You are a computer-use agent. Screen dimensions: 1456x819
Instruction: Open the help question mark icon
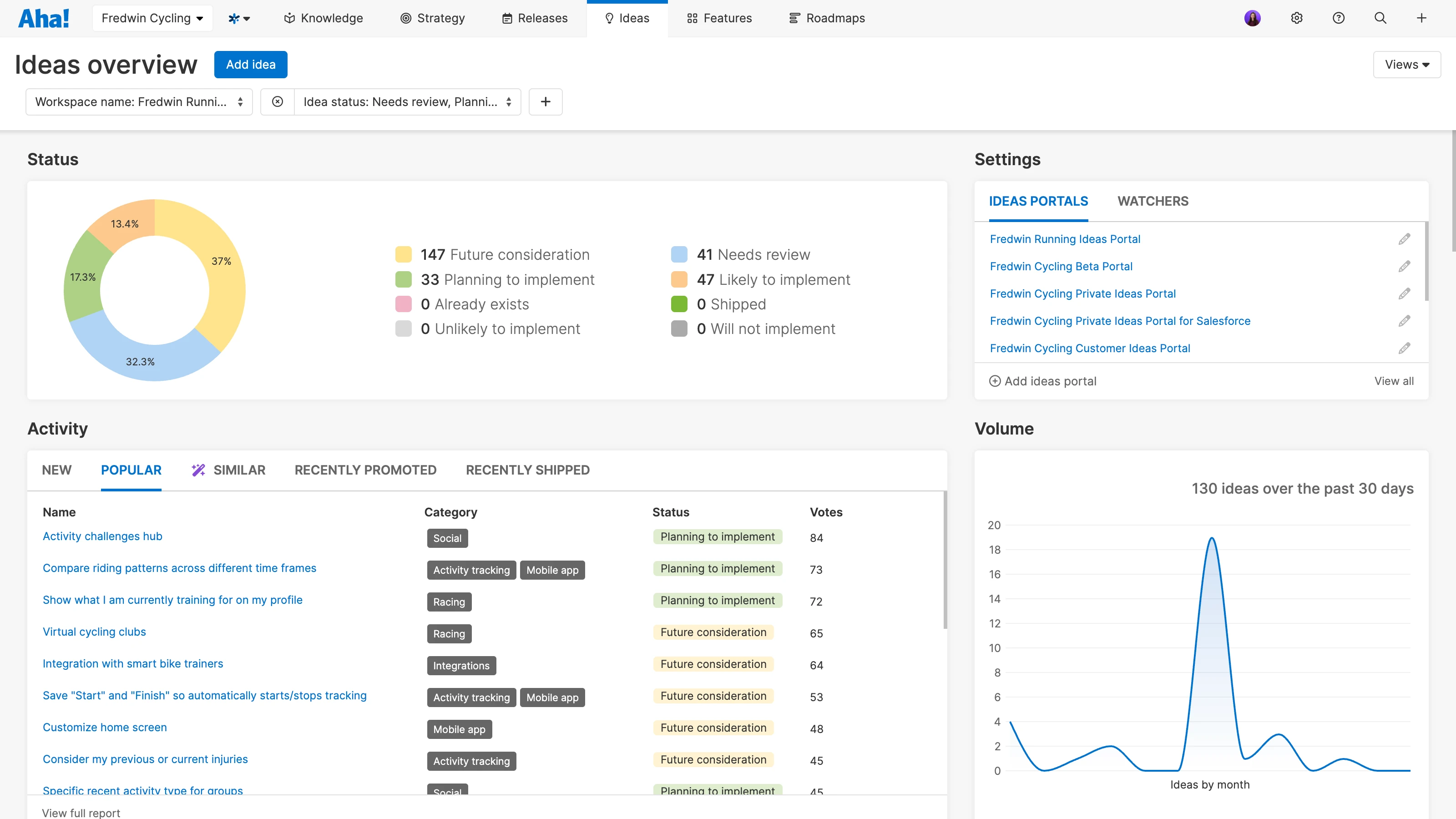tap(1339, 18)
